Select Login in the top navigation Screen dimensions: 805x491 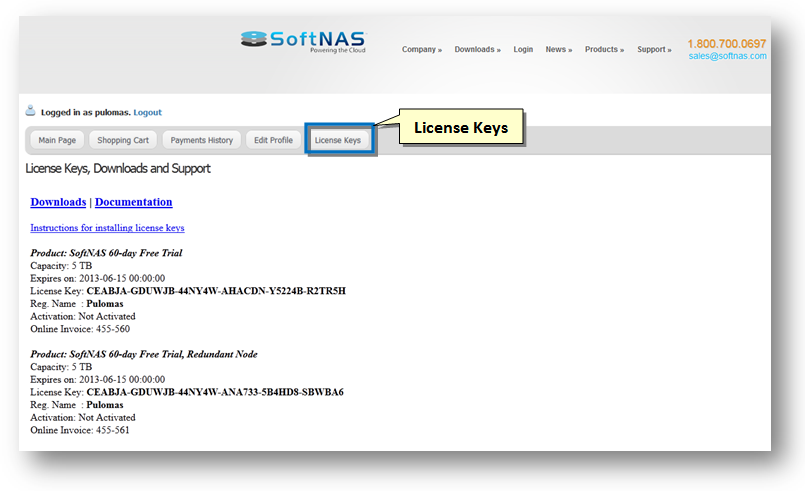523,49
